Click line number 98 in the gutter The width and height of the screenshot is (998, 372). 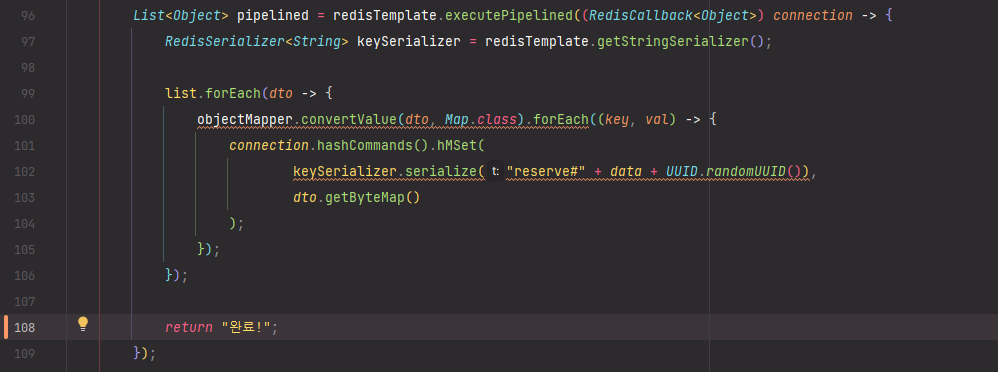pyautogui.click(x=27, y=68)
